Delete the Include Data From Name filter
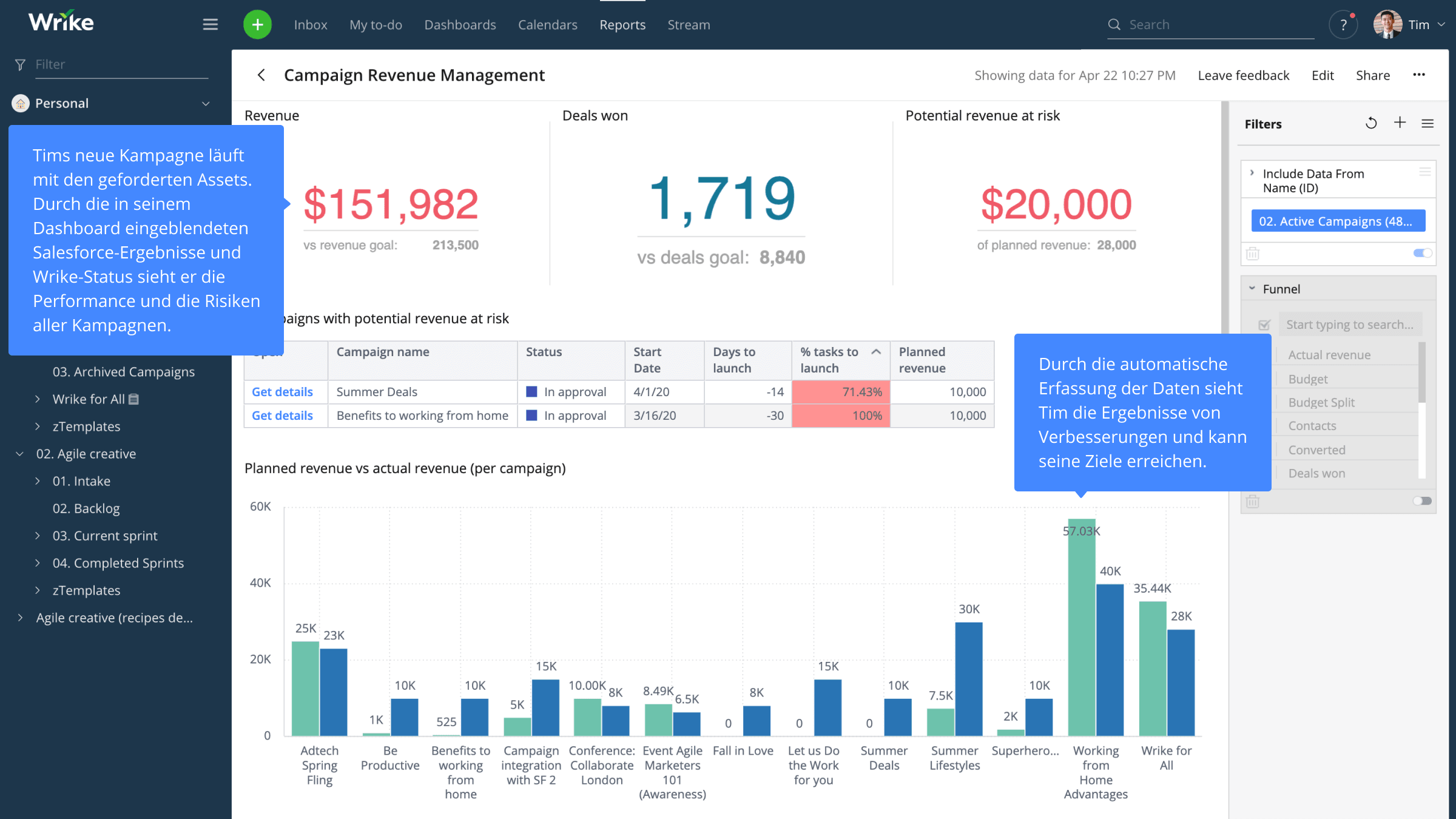The height and width of the screenshot is (819, 1456). 1253,254
